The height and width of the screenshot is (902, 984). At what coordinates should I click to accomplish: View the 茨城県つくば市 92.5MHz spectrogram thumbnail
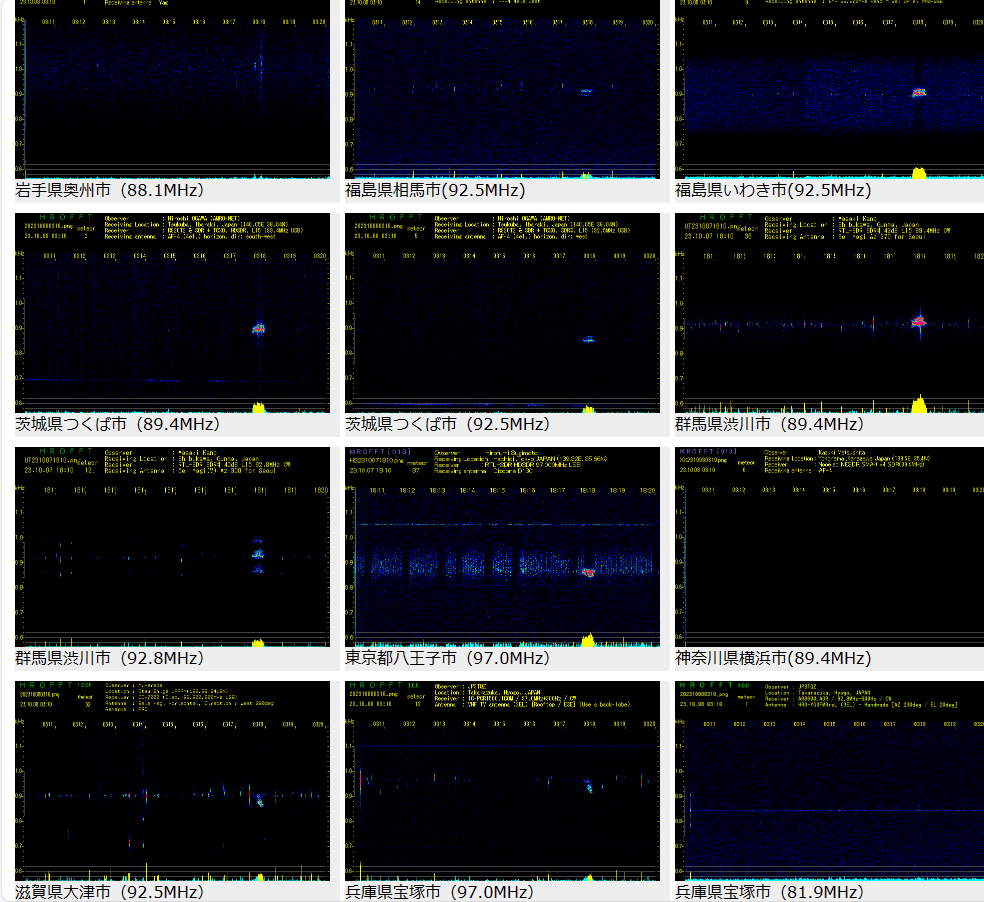point(502,313)
